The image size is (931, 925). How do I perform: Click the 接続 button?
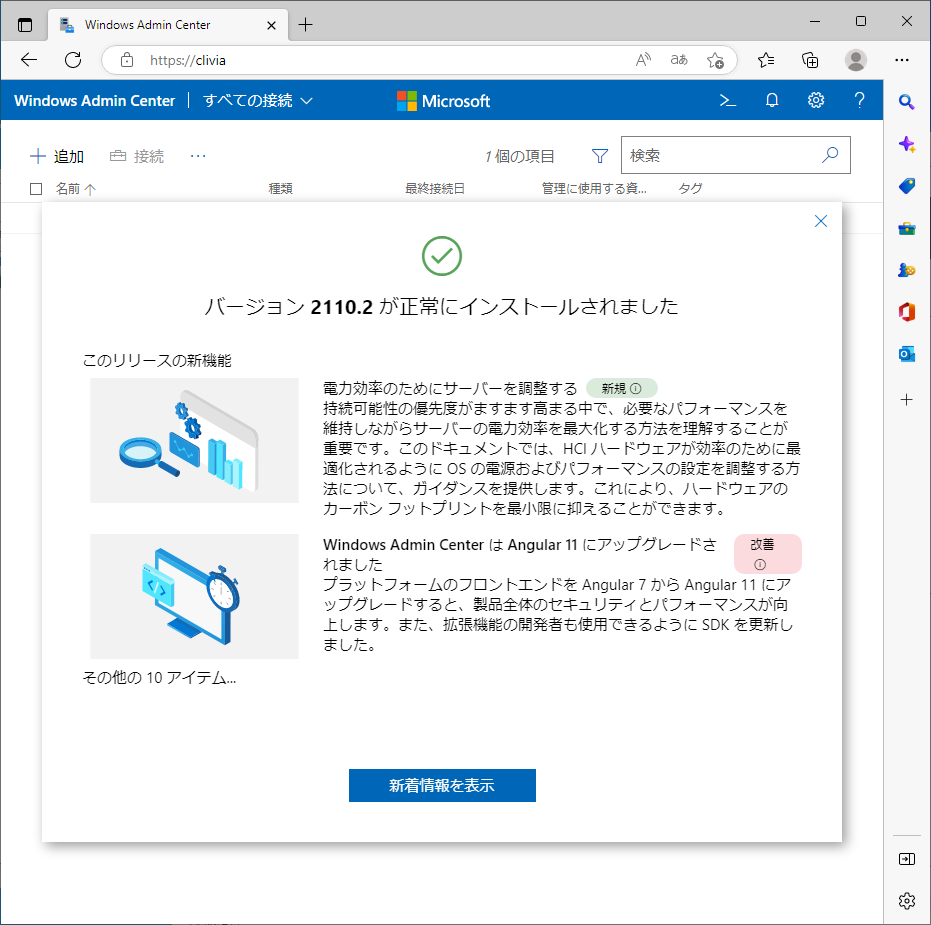point(137,156)
